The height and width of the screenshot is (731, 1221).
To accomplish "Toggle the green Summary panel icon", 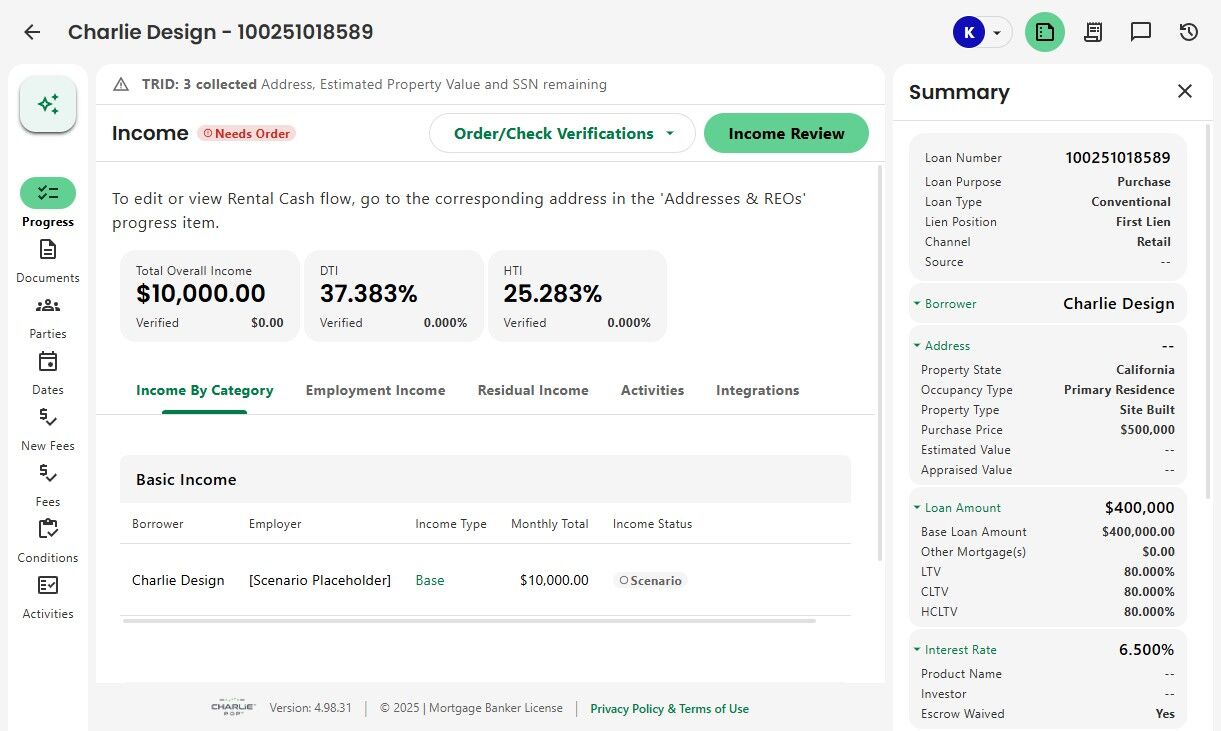I will coord(1045,32).
